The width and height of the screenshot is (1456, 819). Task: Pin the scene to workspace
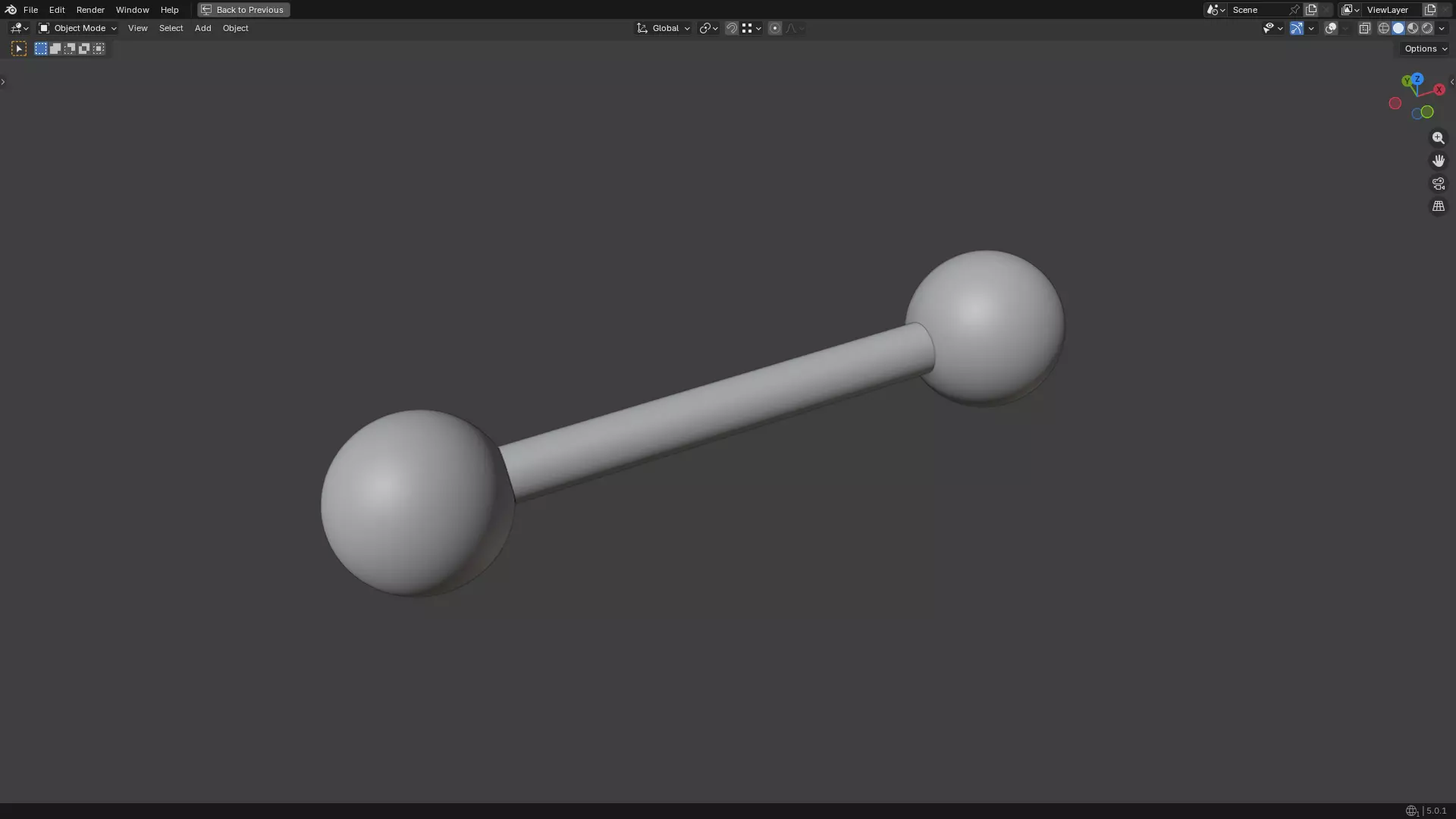[x=1294, y=10]
